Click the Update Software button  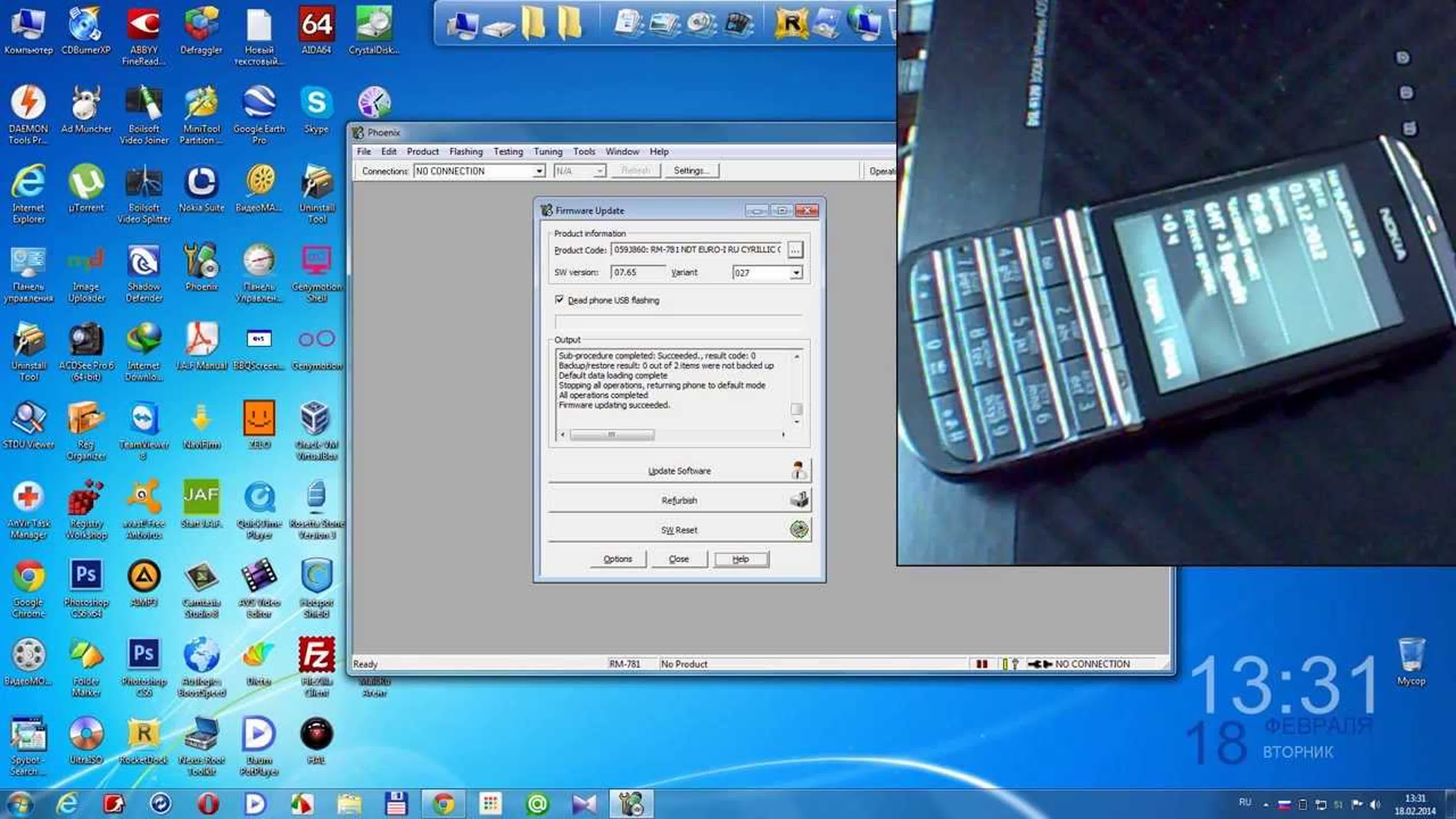coord(679,471)
